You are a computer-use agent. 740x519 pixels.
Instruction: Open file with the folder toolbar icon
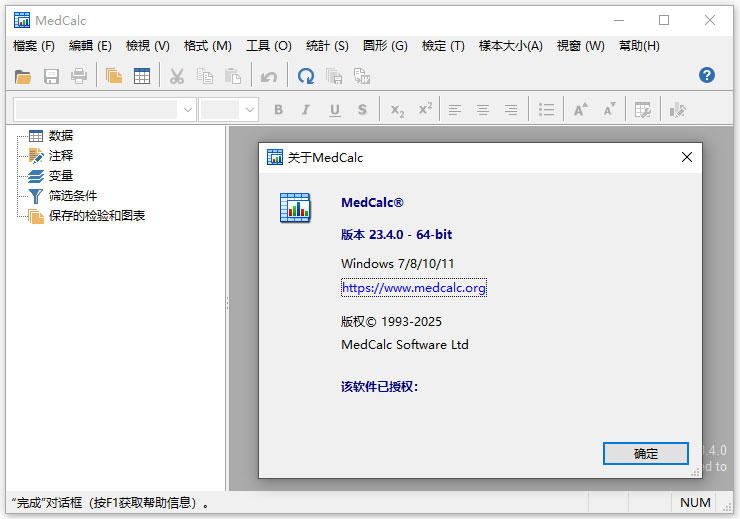23,76
